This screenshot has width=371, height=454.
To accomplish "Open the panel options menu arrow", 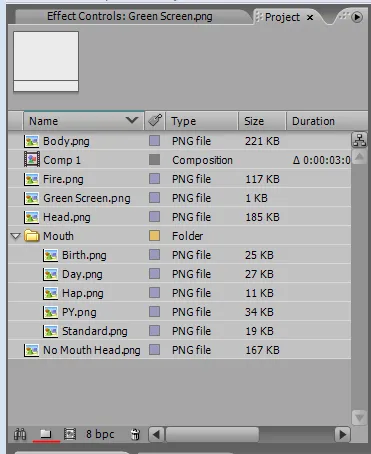I will tap(357, 17).
